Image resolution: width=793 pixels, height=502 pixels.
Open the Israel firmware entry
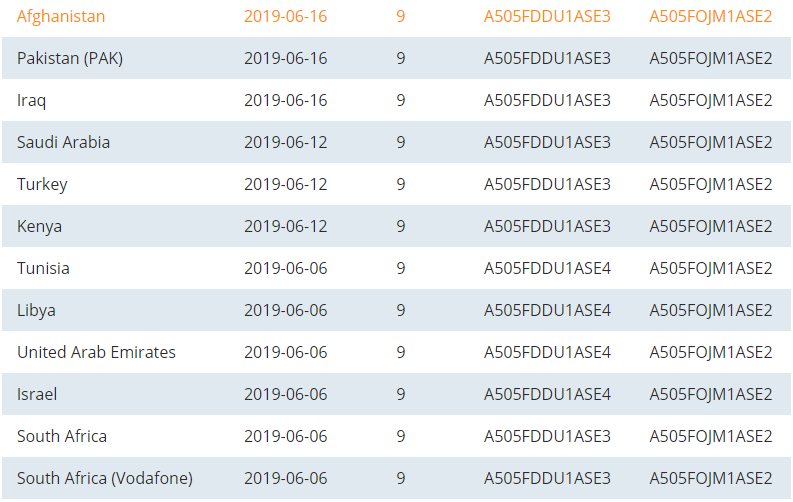pyautogui.click(x=396, y=394)
